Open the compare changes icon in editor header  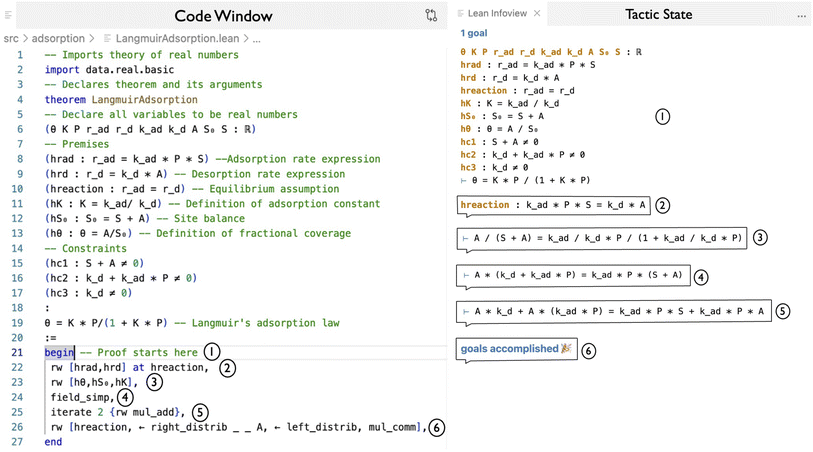[x=431, y=15]
